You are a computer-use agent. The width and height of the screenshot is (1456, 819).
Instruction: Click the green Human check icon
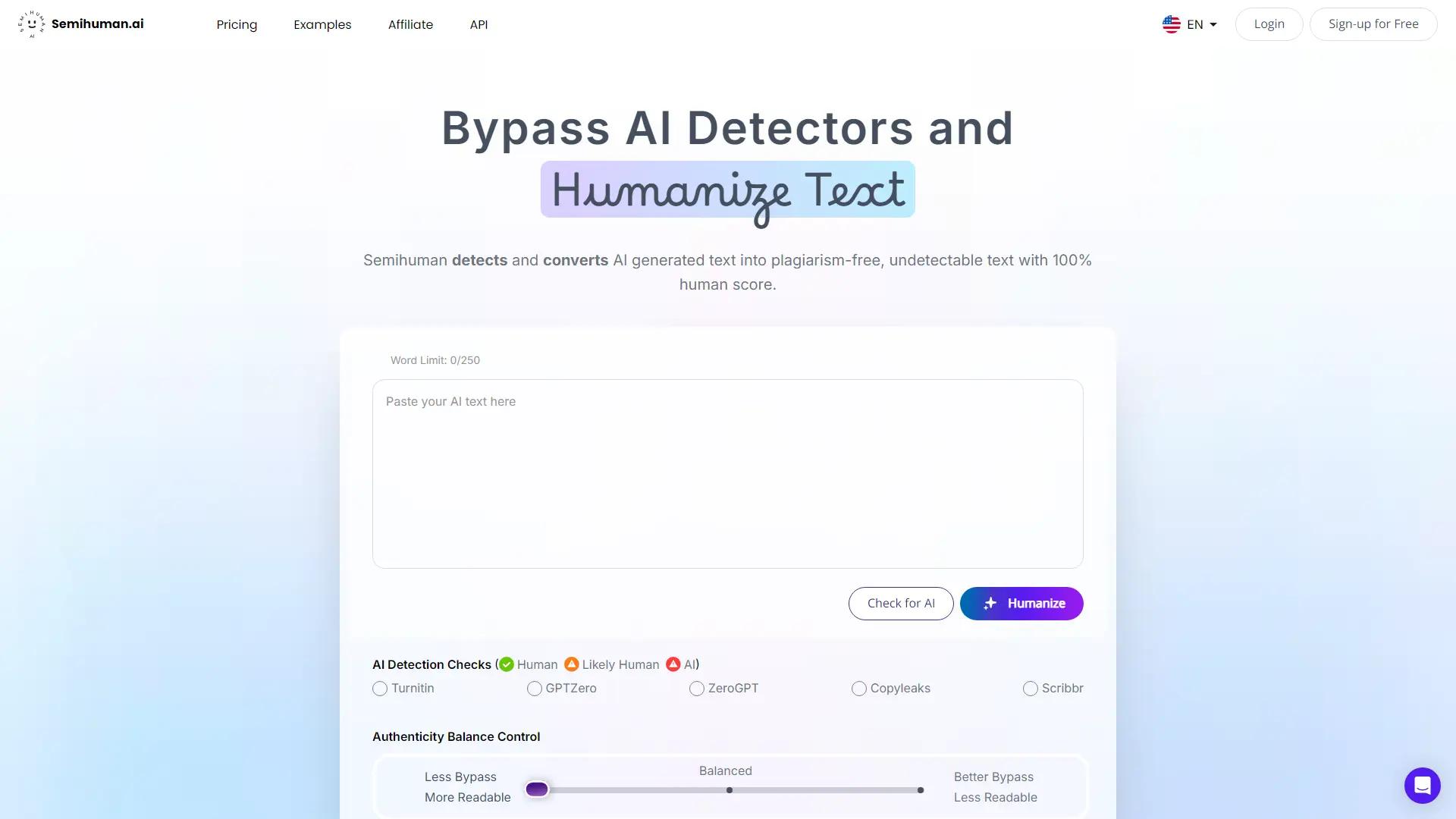[506, 664]
